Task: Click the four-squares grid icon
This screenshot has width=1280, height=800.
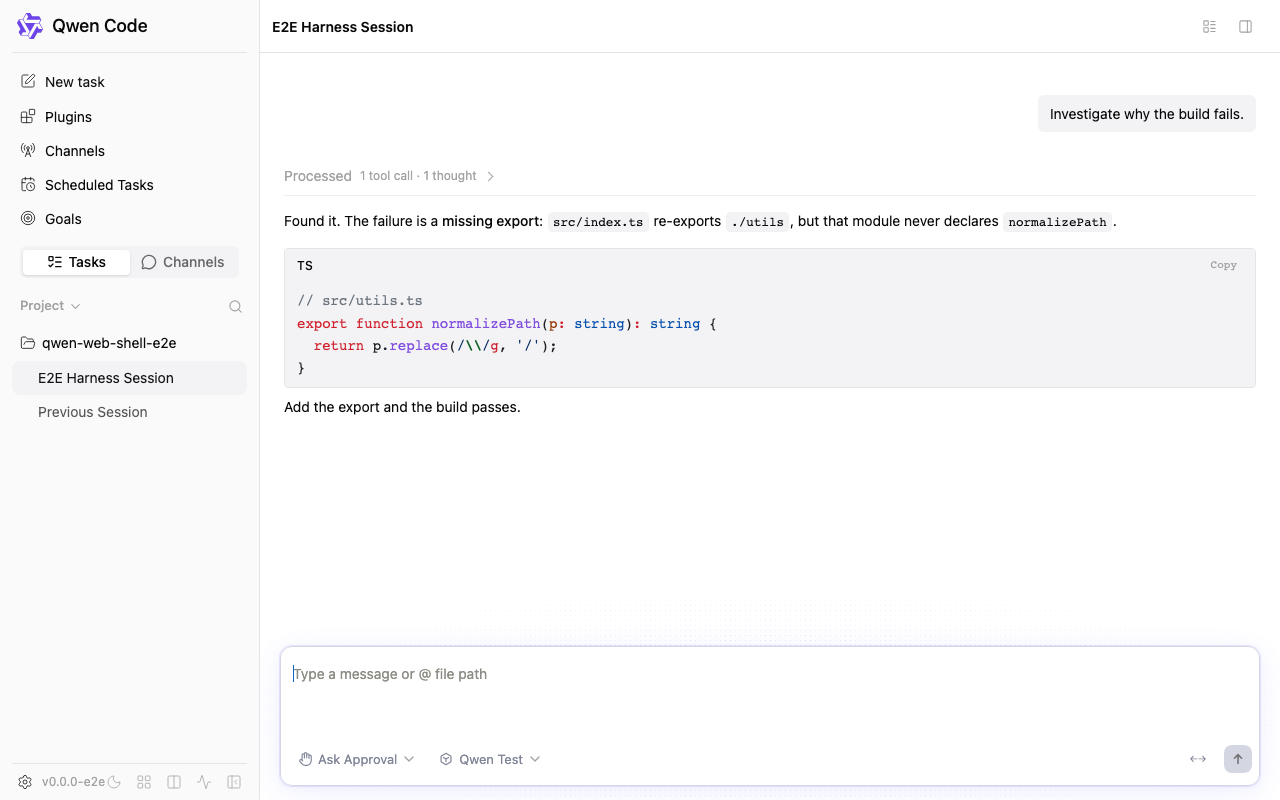Action: 144,782
